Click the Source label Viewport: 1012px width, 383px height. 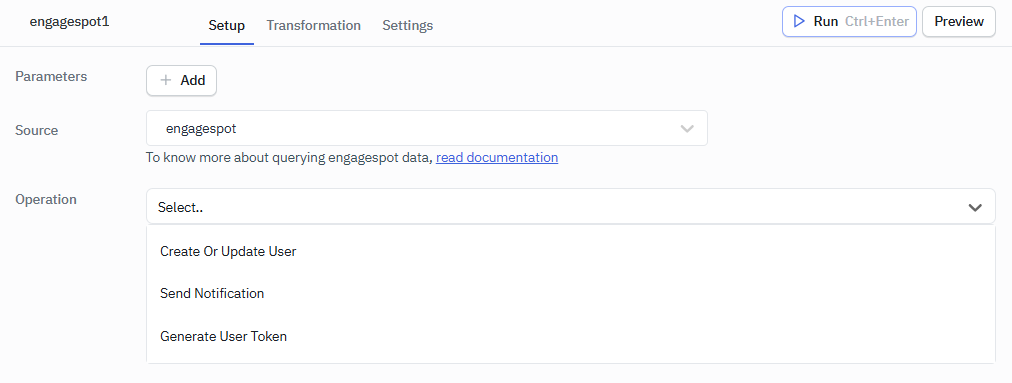[x=37, y=130]
